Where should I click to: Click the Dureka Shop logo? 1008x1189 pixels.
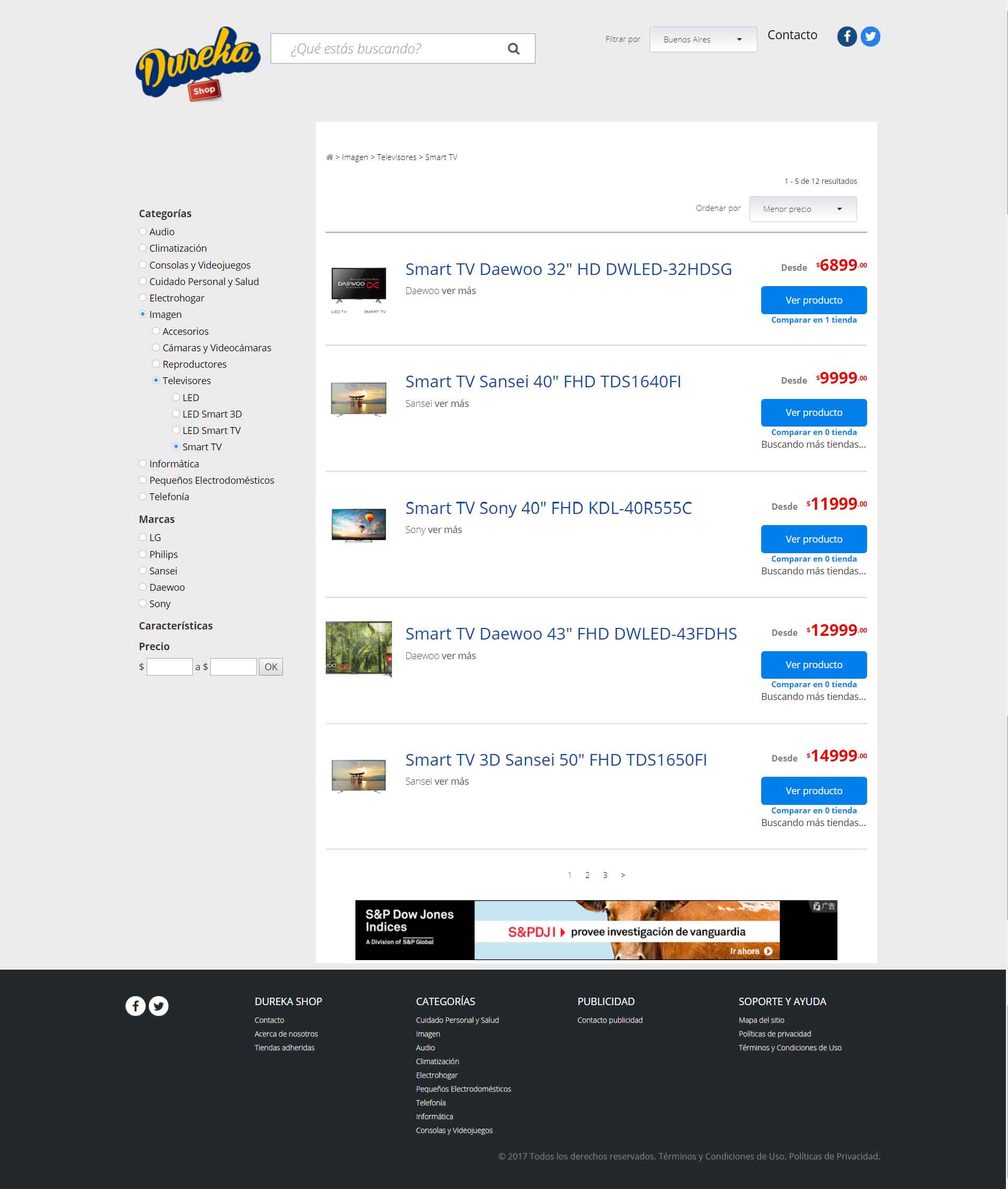(198, 64)
